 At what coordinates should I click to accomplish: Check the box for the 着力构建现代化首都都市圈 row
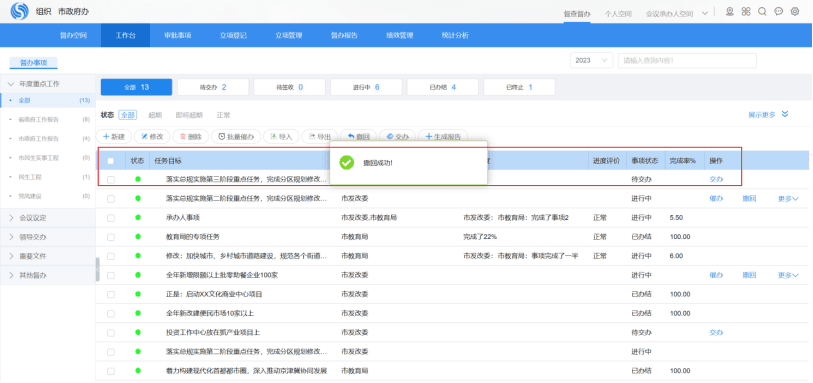coord(110,371)
